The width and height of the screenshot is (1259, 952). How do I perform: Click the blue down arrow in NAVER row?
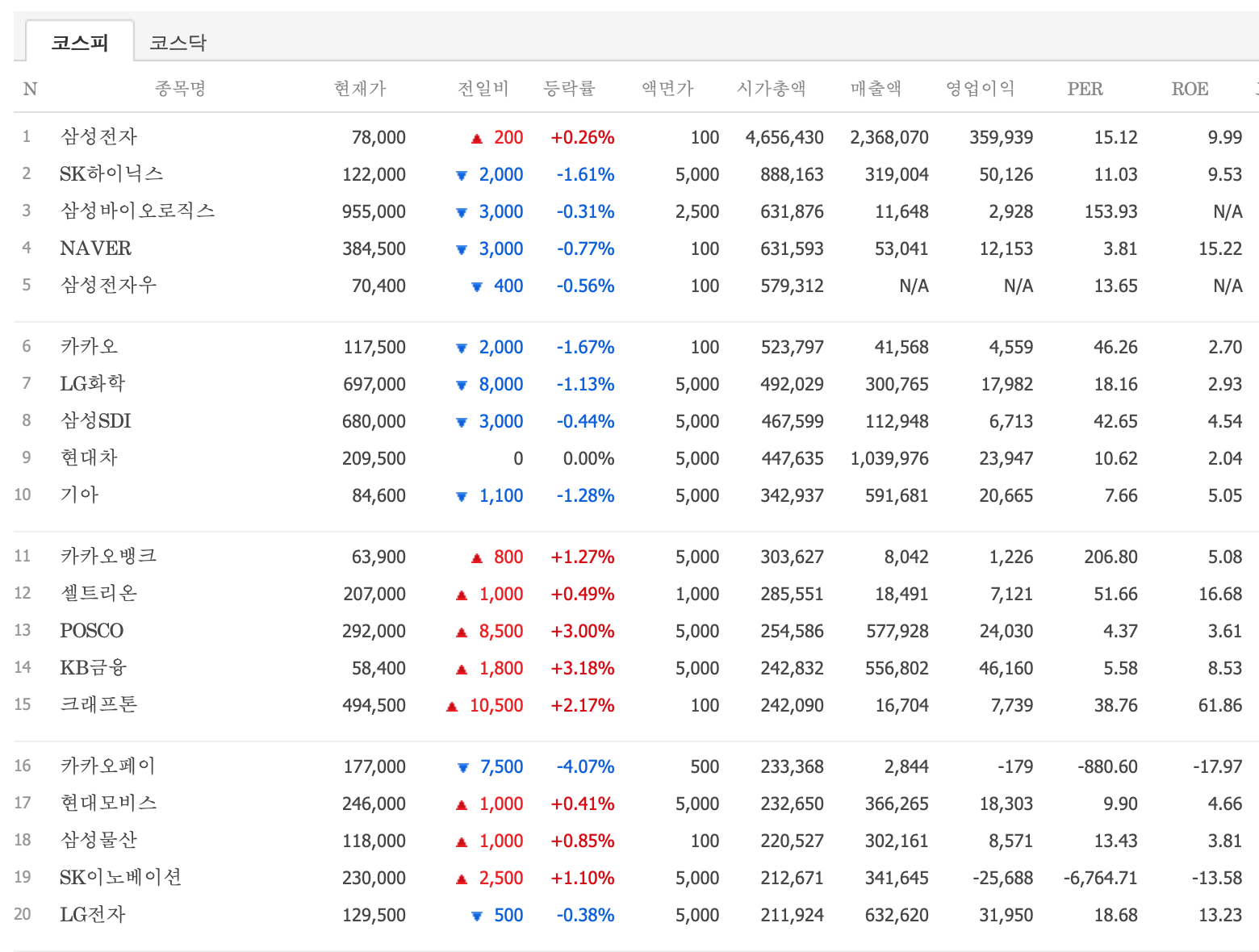(462, 249)
